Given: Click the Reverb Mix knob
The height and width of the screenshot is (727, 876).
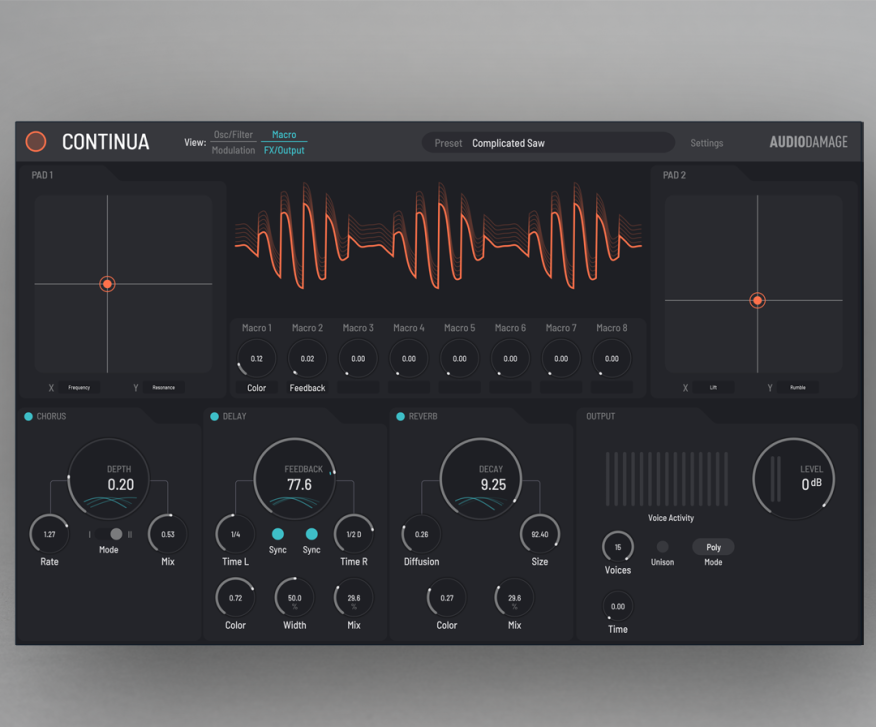Looking at the screenshot, I should (x=515, y=598).
